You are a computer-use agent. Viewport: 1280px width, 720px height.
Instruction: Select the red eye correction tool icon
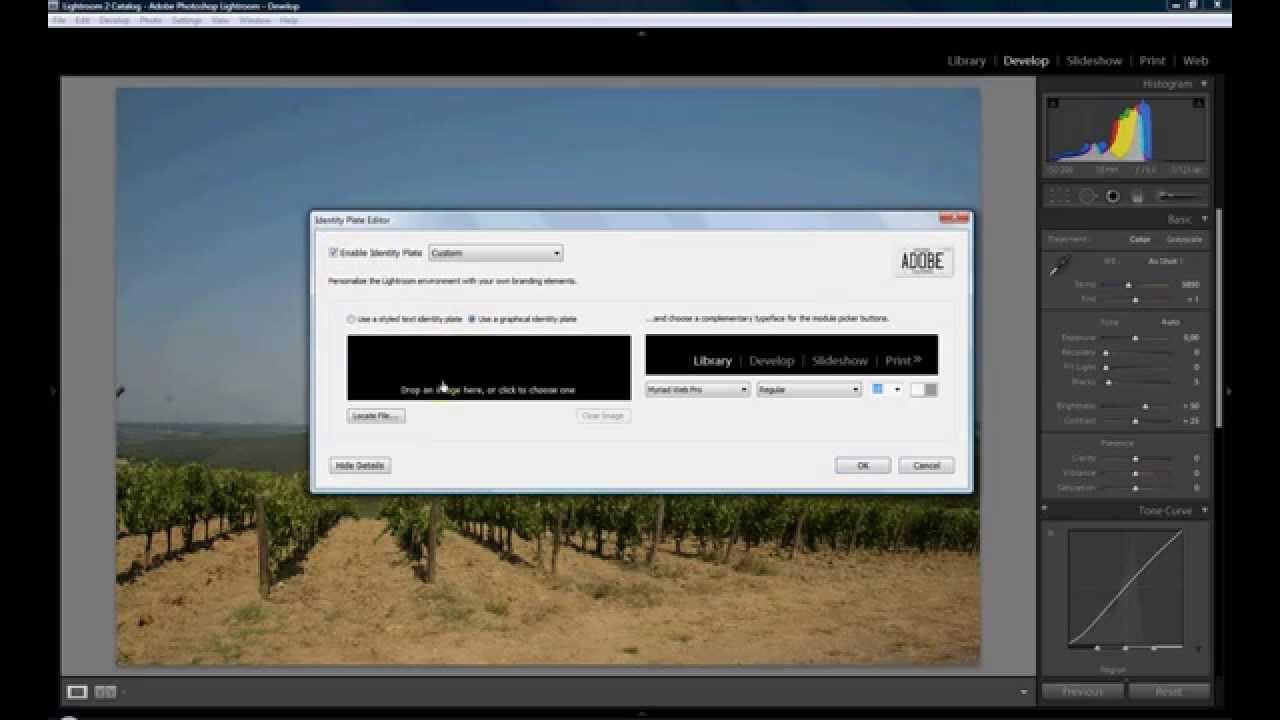coord(1112,196)
